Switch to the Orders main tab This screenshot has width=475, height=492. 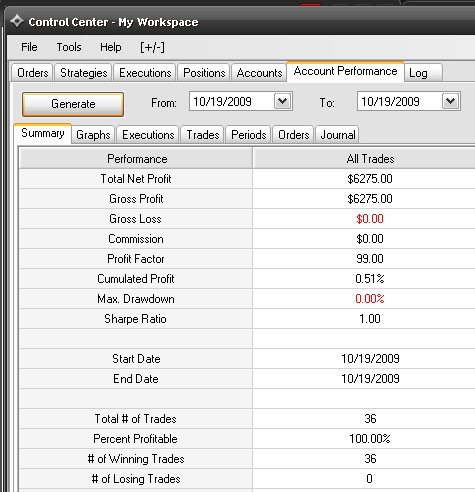pyautogui.click(x=32, y=73)
